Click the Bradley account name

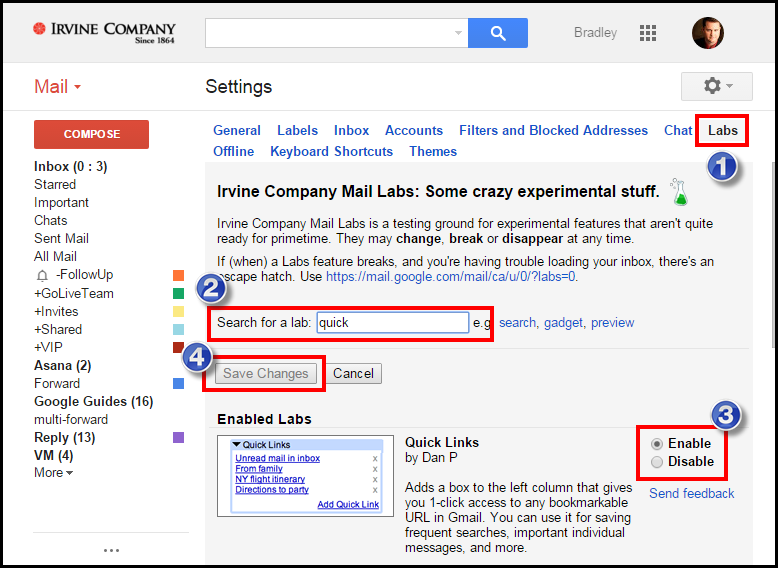595,33
